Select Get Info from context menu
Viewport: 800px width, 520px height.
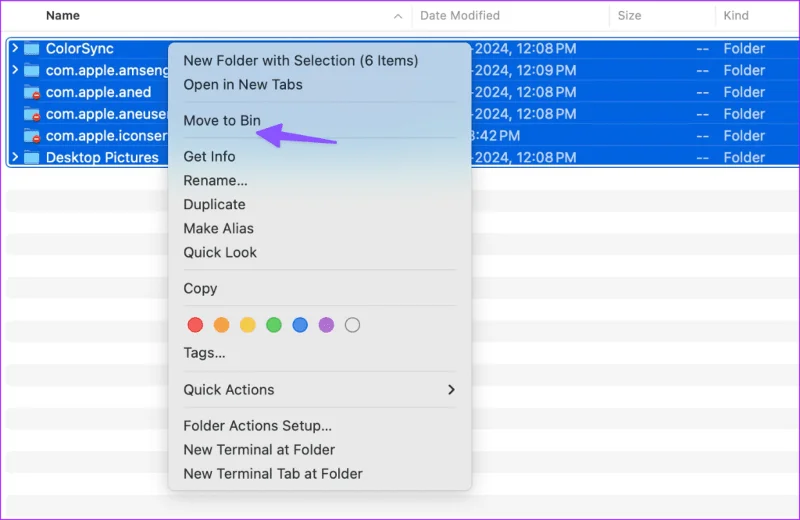click(x=209, y=157)
